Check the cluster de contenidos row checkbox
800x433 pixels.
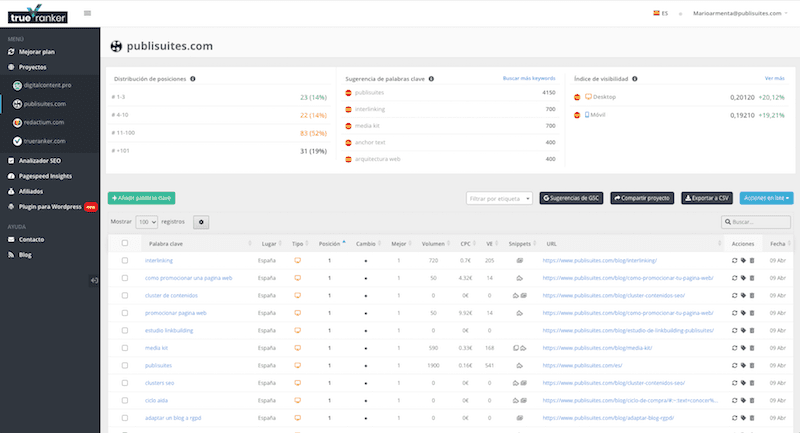[x=124, y=295]
